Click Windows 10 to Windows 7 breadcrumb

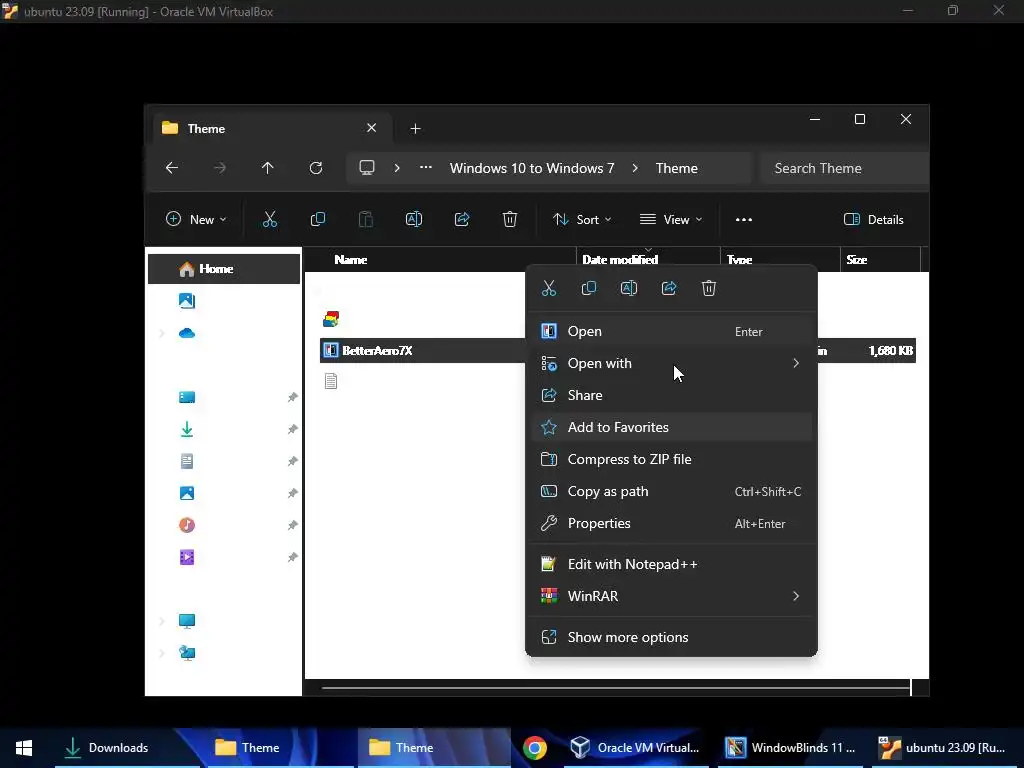tap(532, 168)
